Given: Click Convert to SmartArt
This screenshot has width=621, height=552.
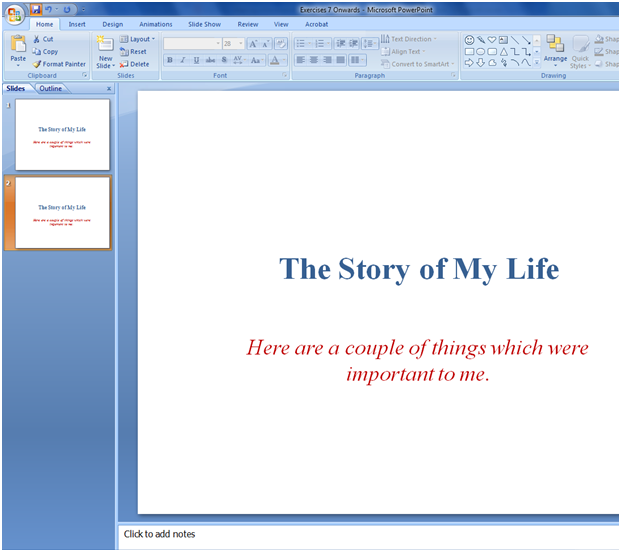Looking at the screenshot, I should click(x=417, y=64).
